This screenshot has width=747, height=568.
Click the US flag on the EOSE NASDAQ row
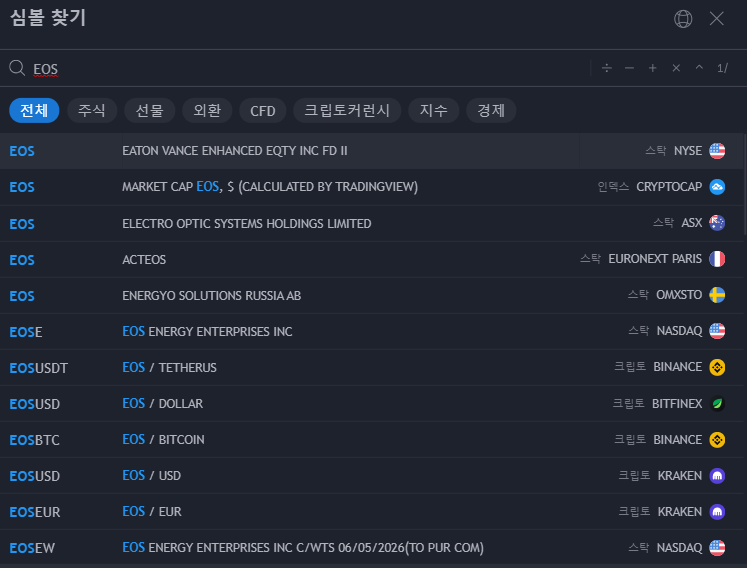point(717,331)
